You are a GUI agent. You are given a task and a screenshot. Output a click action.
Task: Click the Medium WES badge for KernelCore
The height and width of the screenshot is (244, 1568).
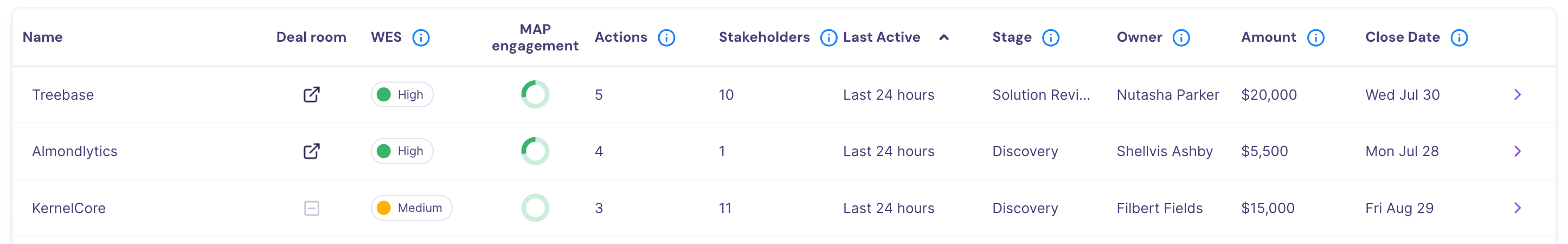[411, 208]
